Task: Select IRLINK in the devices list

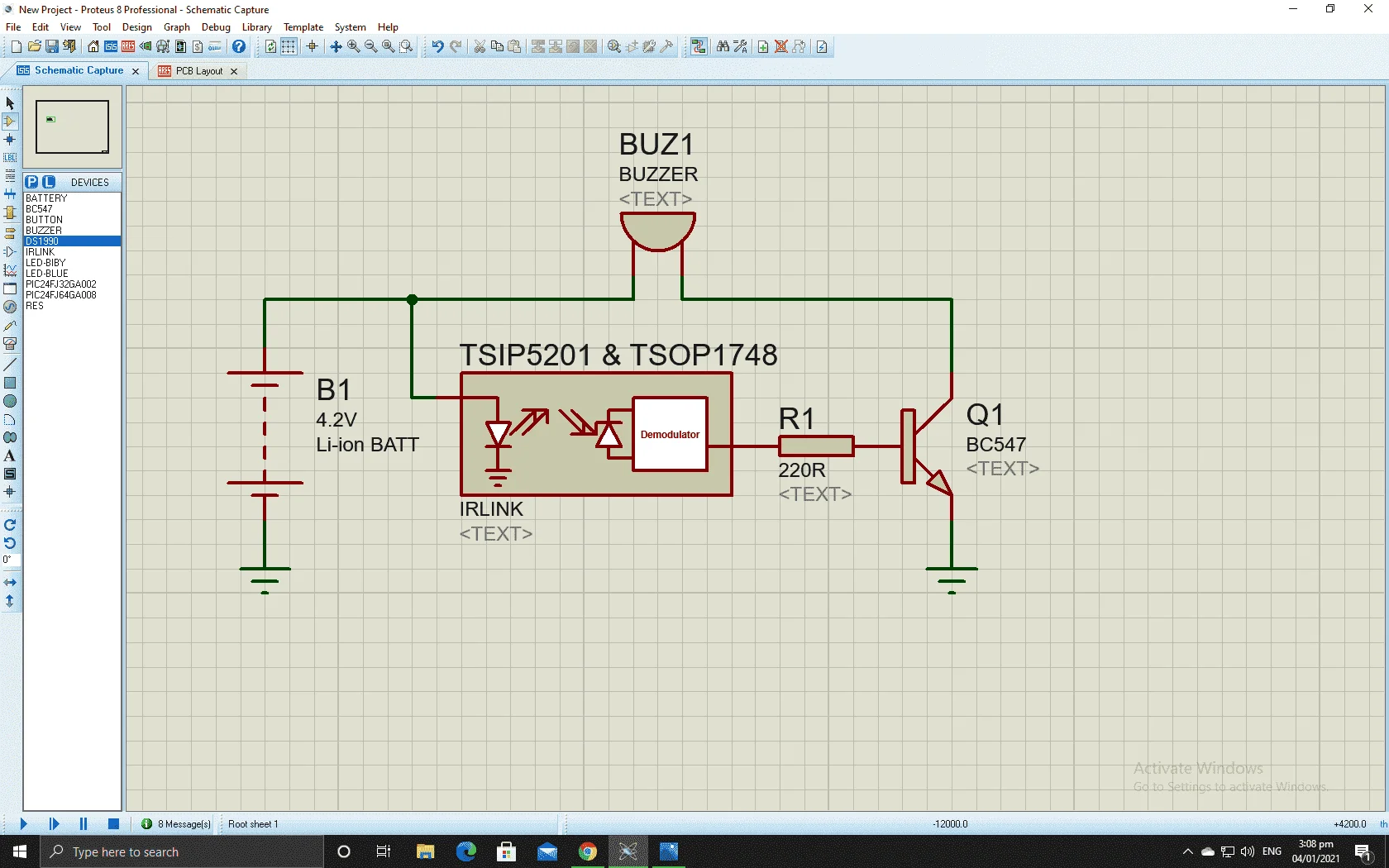Action: (x=72, y=252)
